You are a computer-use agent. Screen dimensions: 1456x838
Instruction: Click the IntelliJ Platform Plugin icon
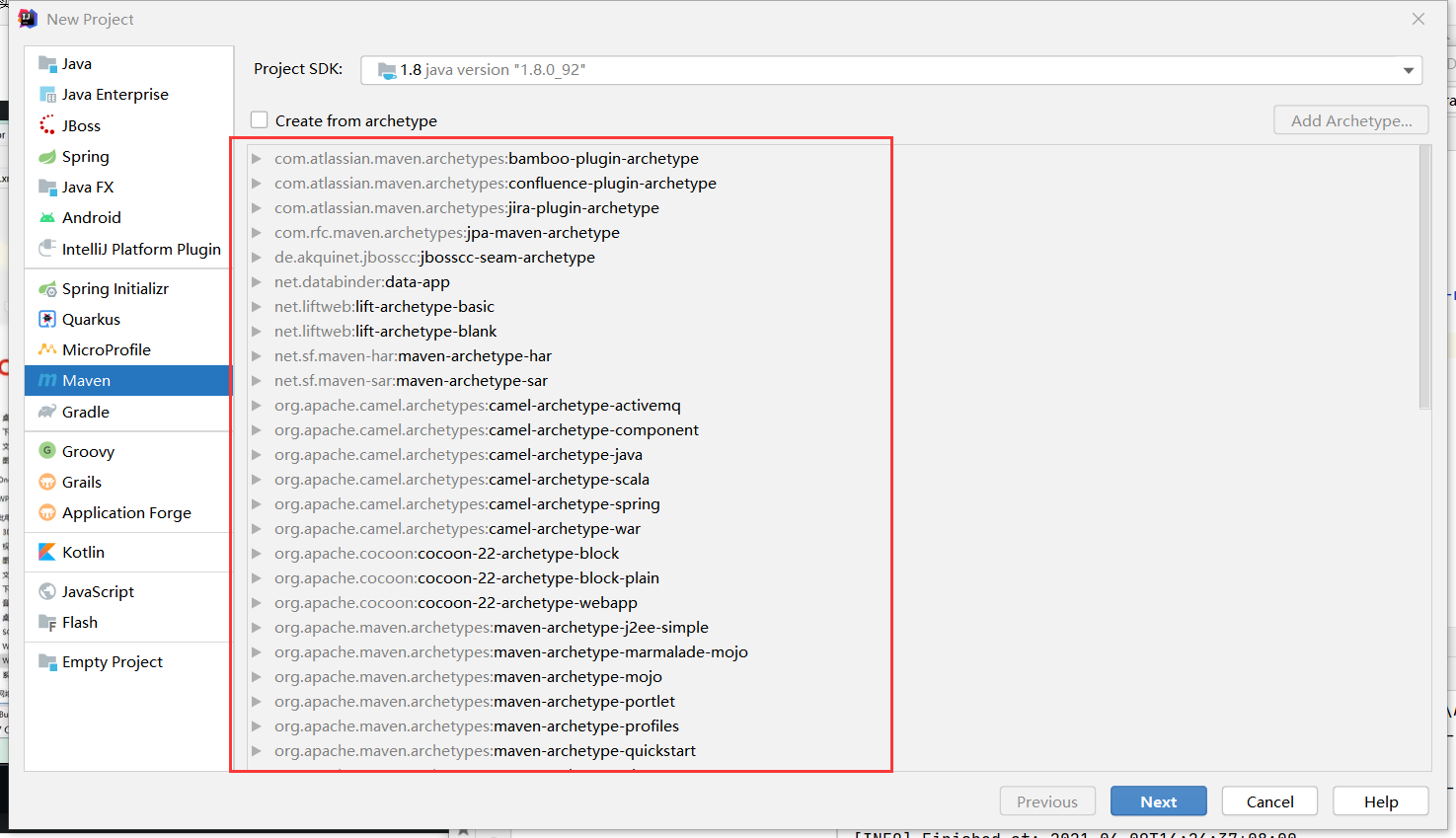click(x=47, y=249)
